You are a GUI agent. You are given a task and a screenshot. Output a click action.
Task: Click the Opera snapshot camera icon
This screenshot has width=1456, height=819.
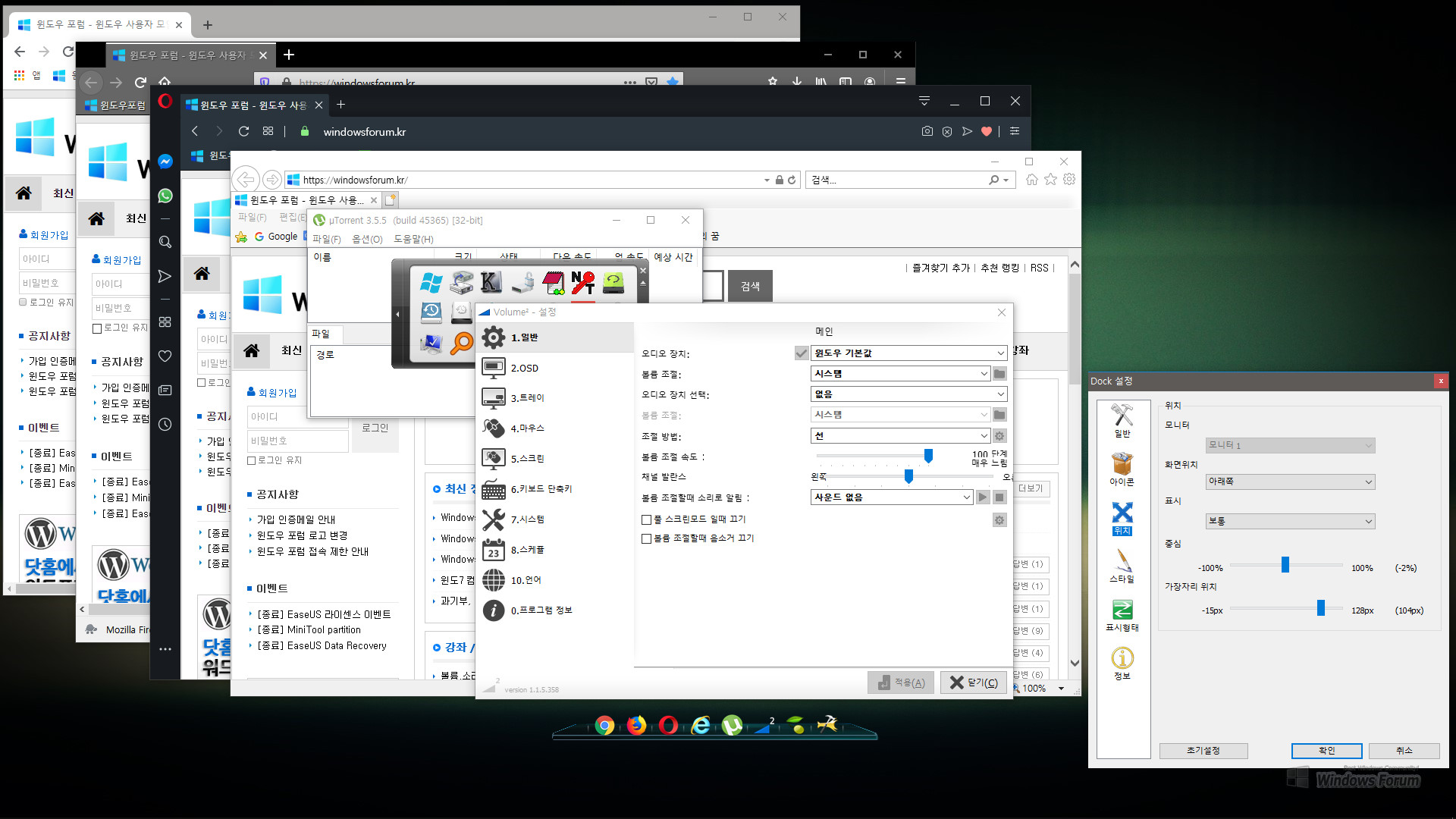coord(927,131)
